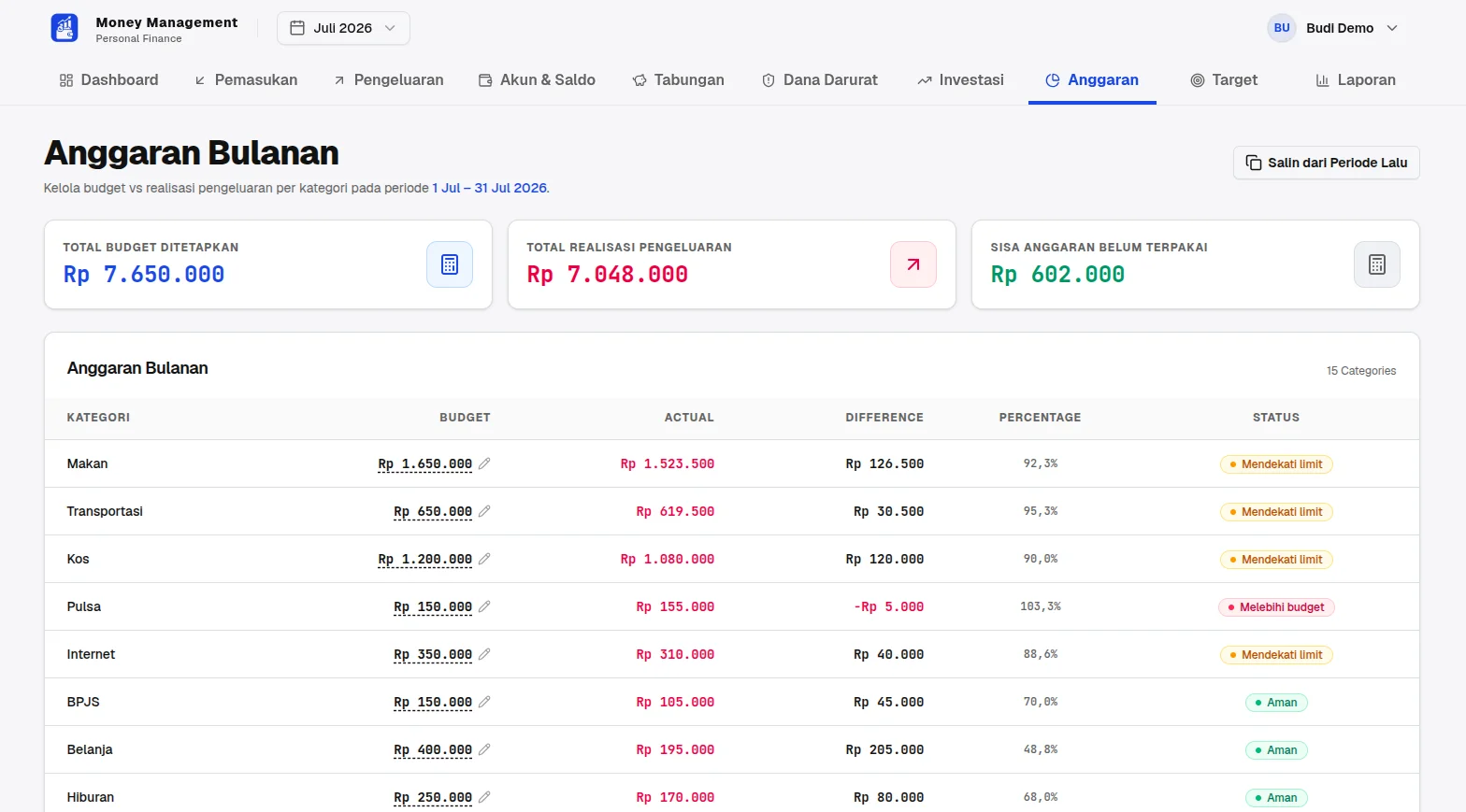Screen dimensions: 1466x812
Task: Click the Melebihi budget status badge
Action: 1276,607
